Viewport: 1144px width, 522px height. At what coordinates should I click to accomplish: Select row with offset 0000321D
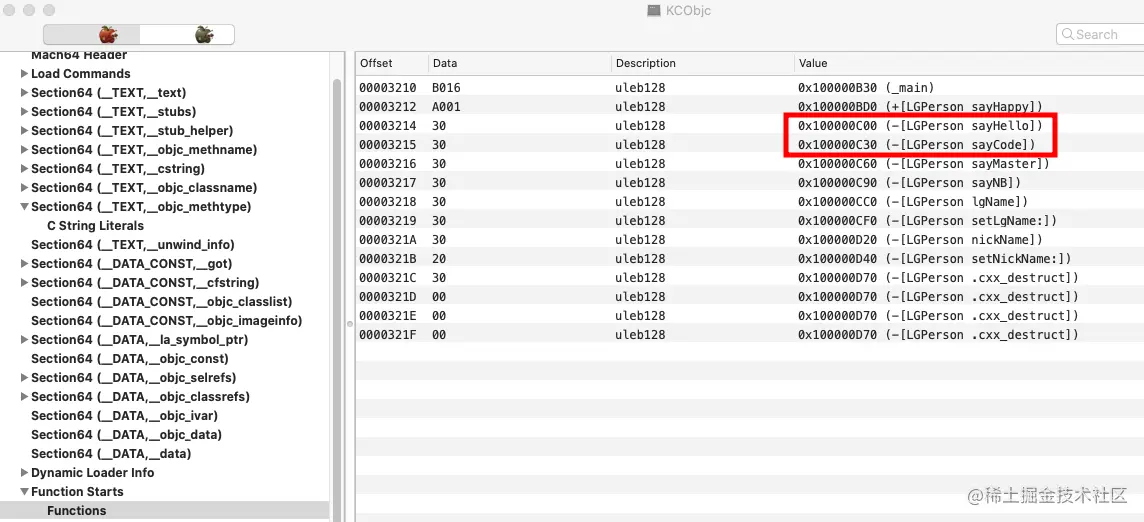tap(749, 296)
